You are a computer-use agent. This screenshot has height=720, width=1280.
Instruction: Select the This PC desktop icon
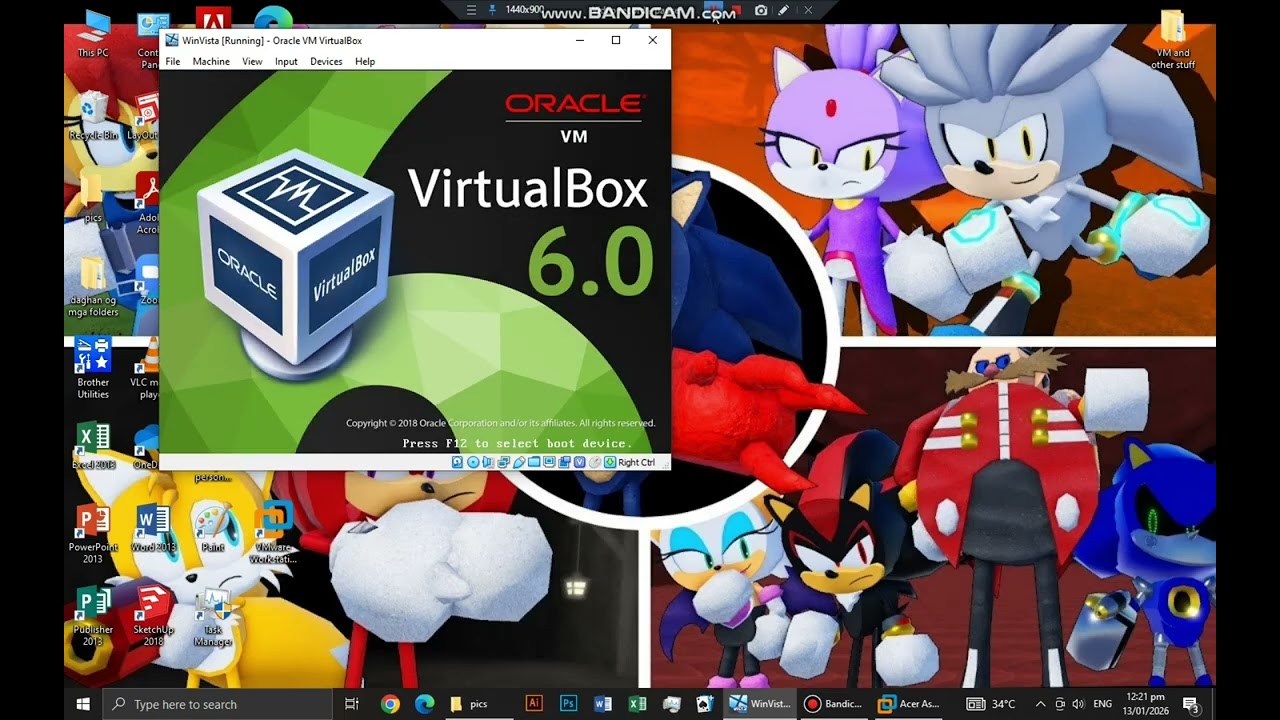click(93, 33)
